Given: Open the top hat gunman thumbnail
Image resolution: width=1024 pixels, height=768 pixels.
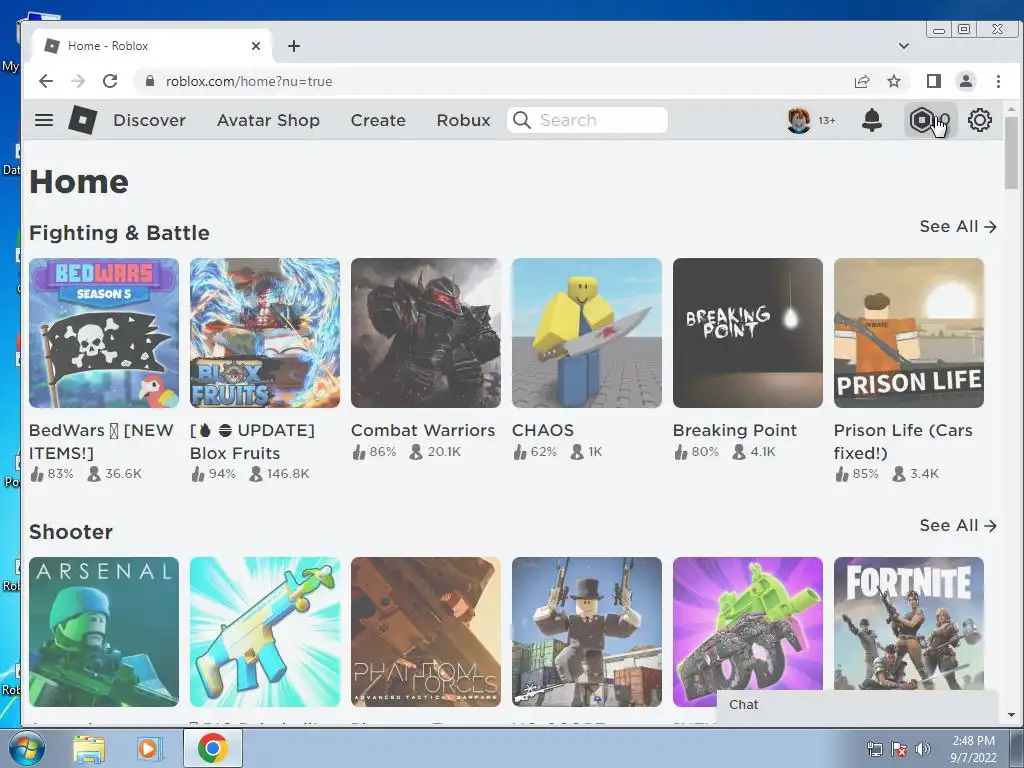Looking at the screenshot, I should pyautogui.click(x=586, y=632).
